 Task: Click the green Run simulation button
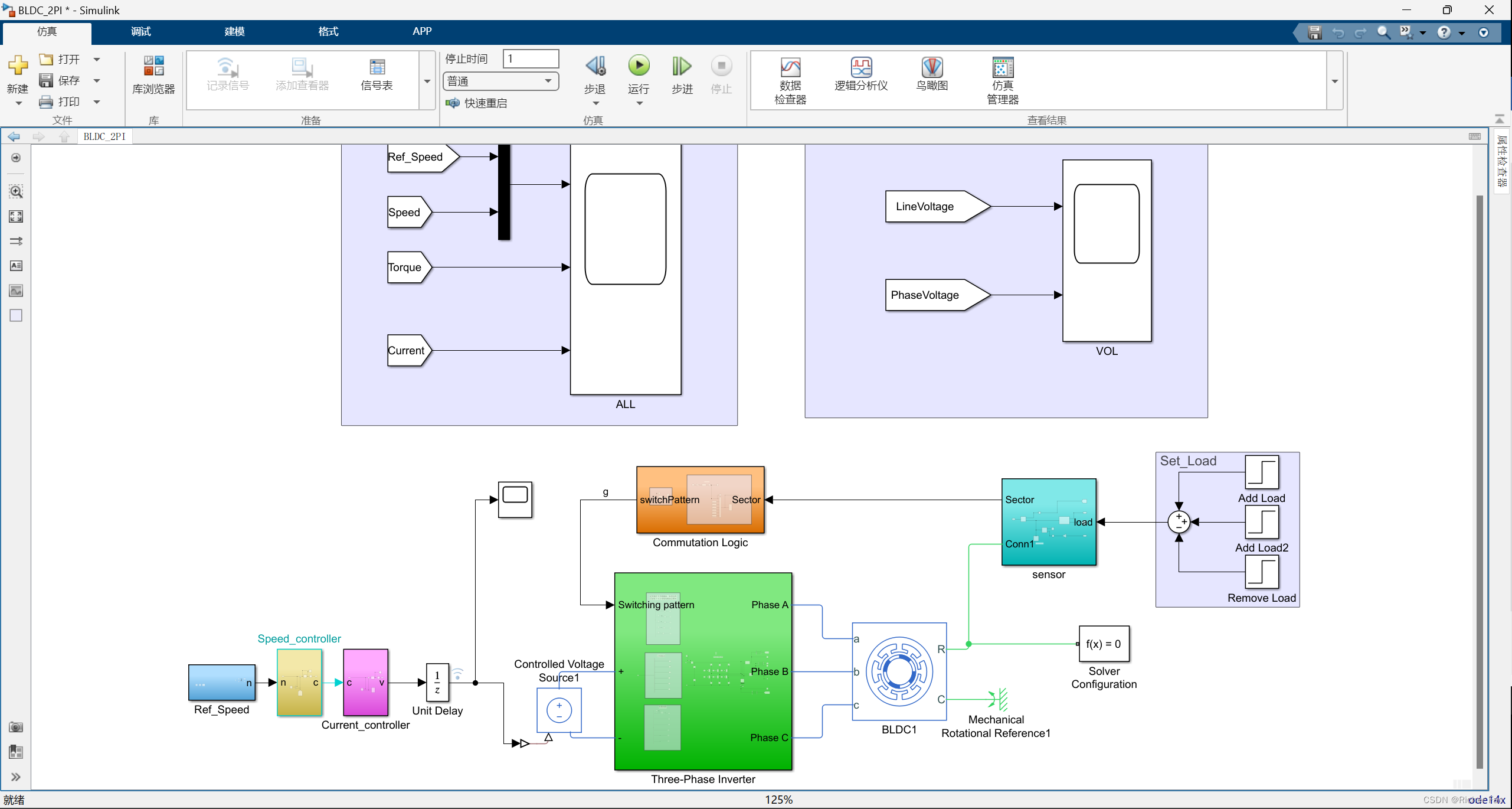[x=638, y=66]
